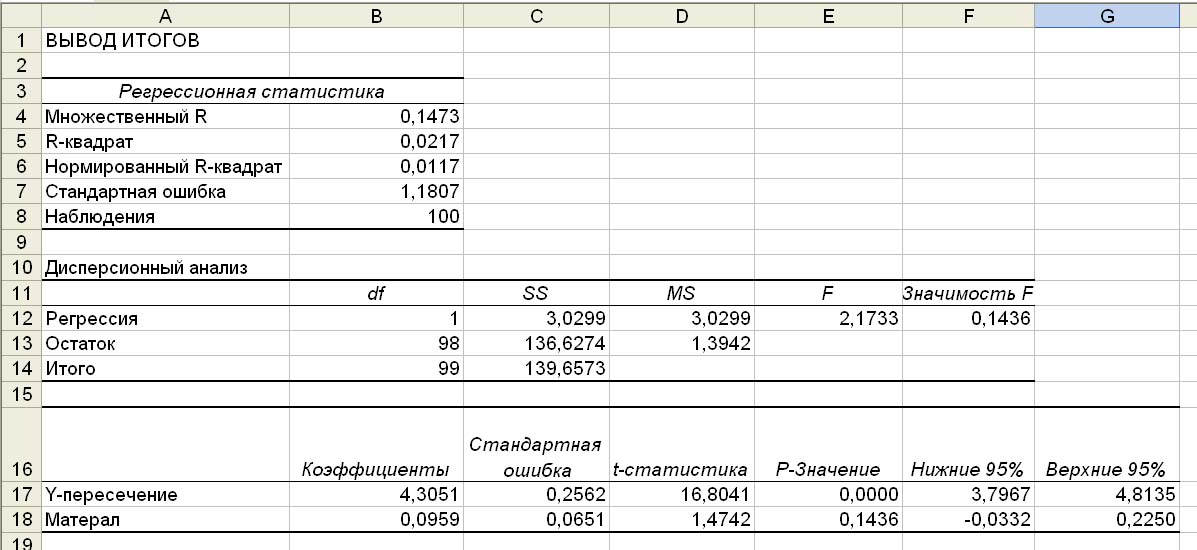
Task: Select column E header
Action: pos(828,15)
